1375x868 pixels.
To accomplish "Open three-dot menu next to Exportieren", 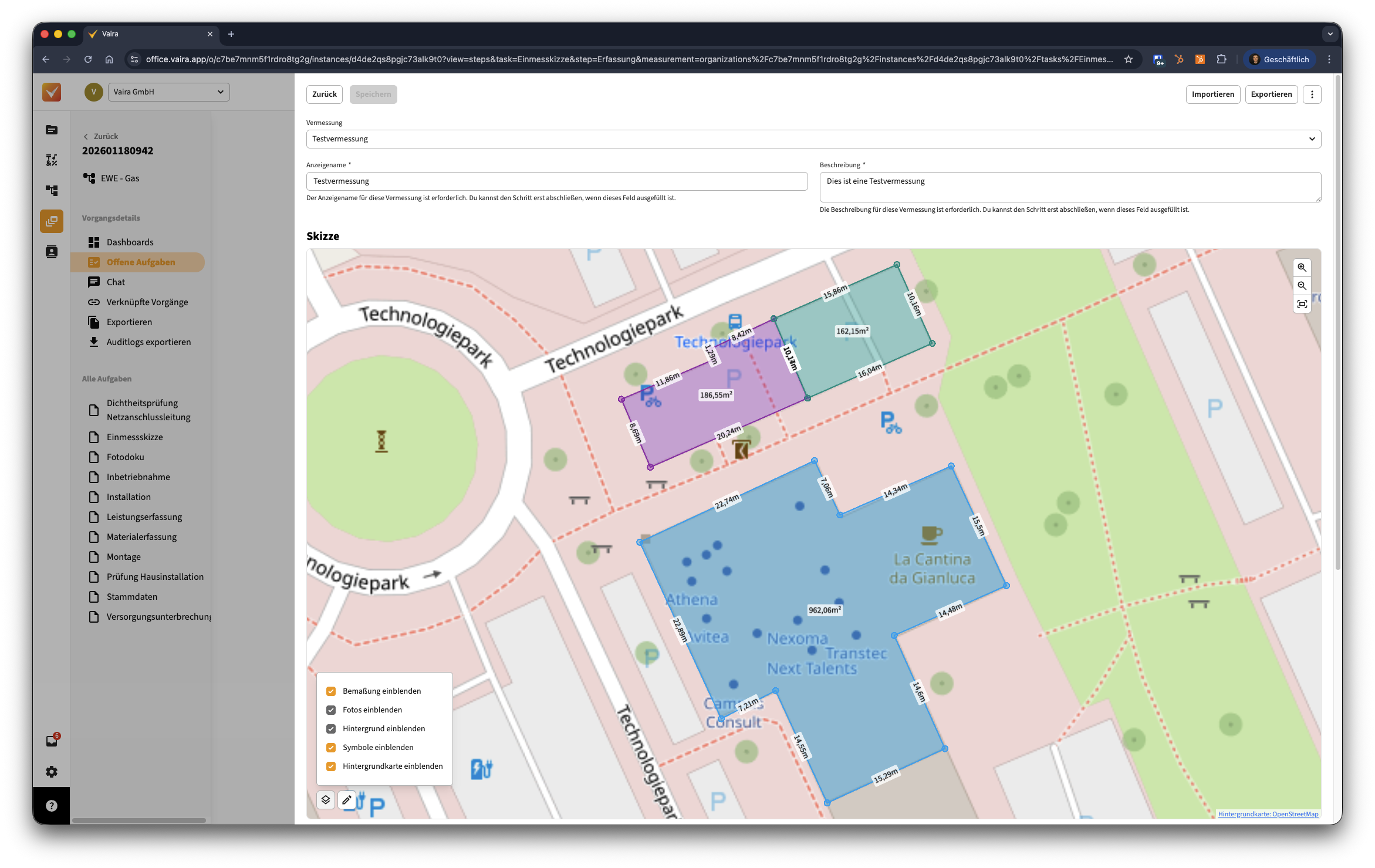I will [1312, 94].
